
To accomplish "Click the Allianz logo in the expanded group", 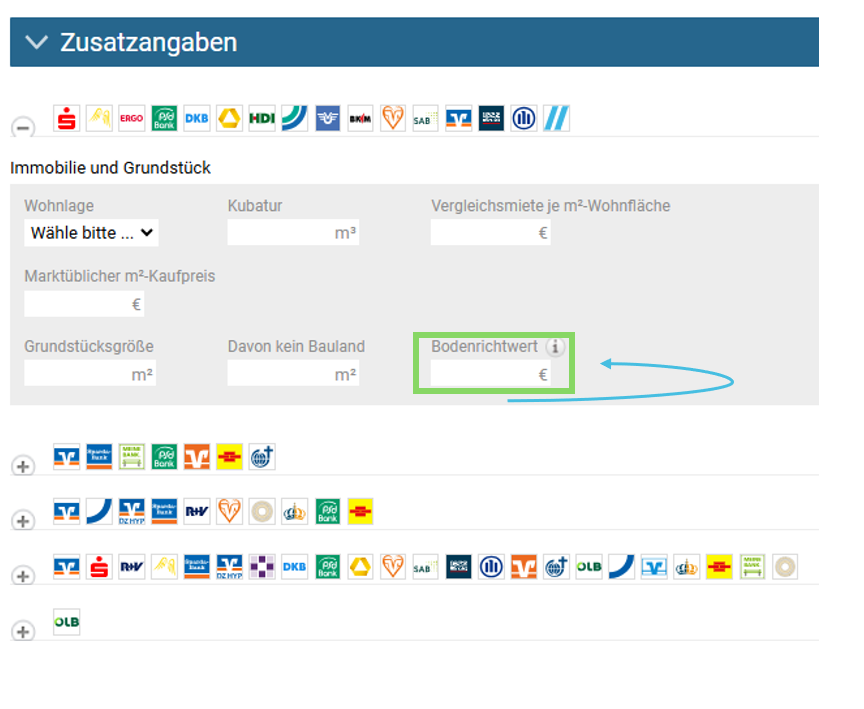I will click(523, 118).
